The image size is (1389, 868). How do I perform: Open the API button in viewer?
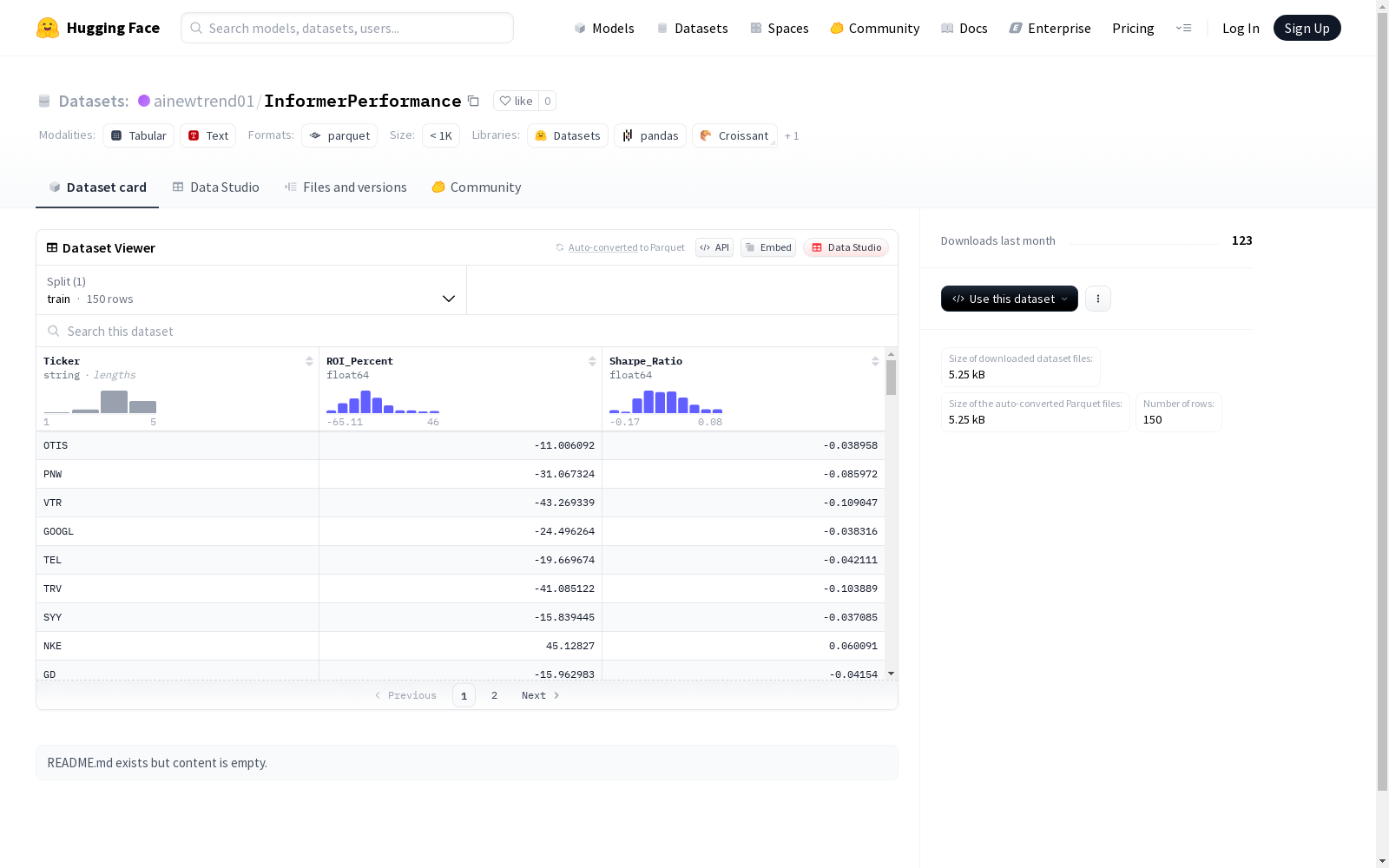714,247
